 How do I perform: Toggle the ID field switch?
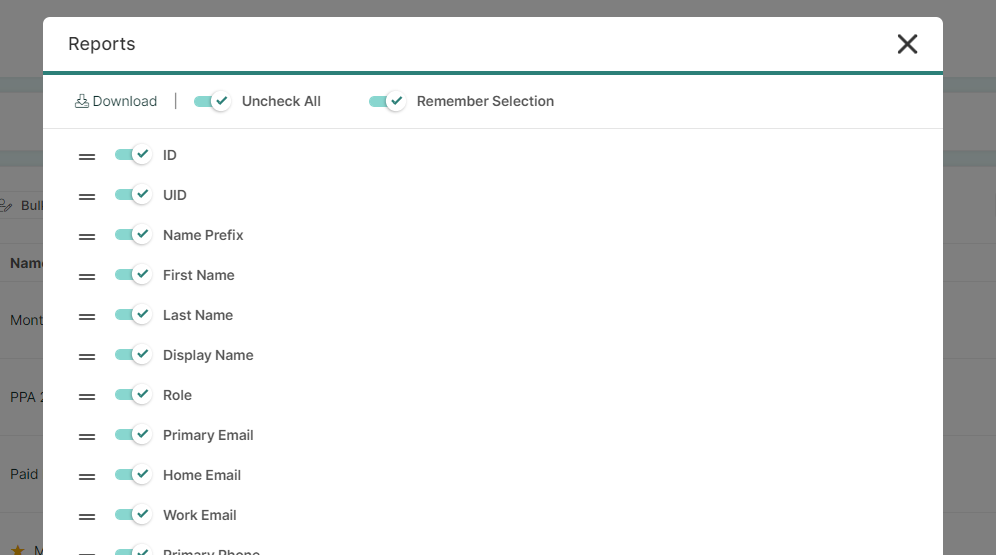(133, 154)
